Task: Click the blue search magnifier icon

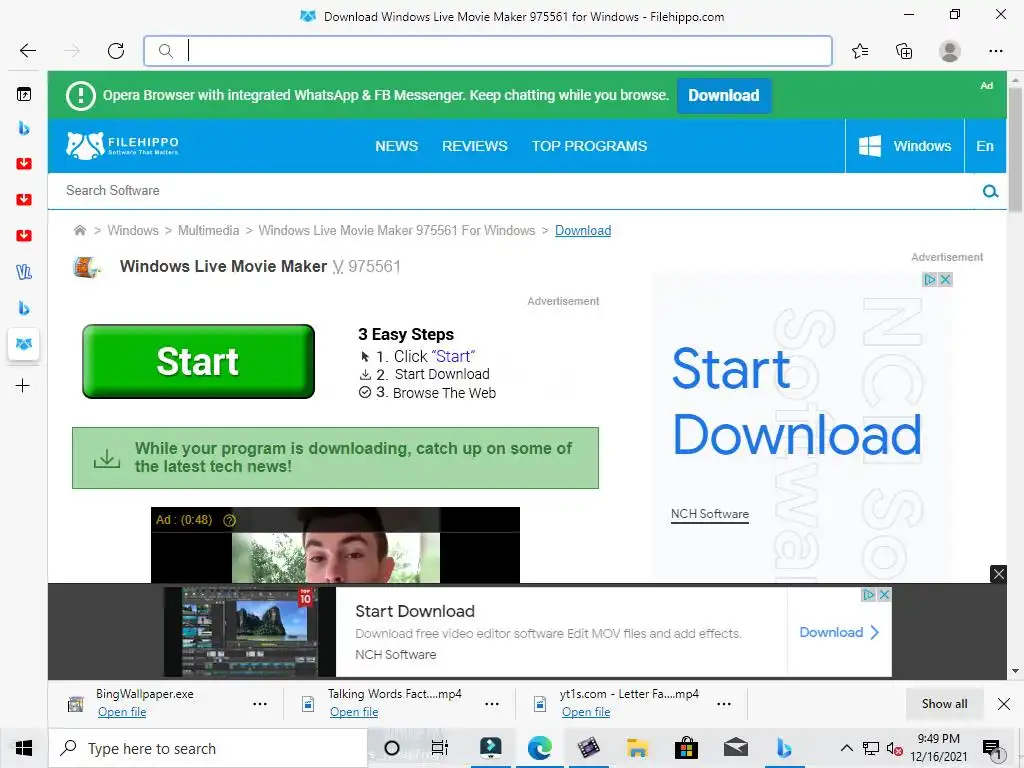Action: [x=990, y=191]
